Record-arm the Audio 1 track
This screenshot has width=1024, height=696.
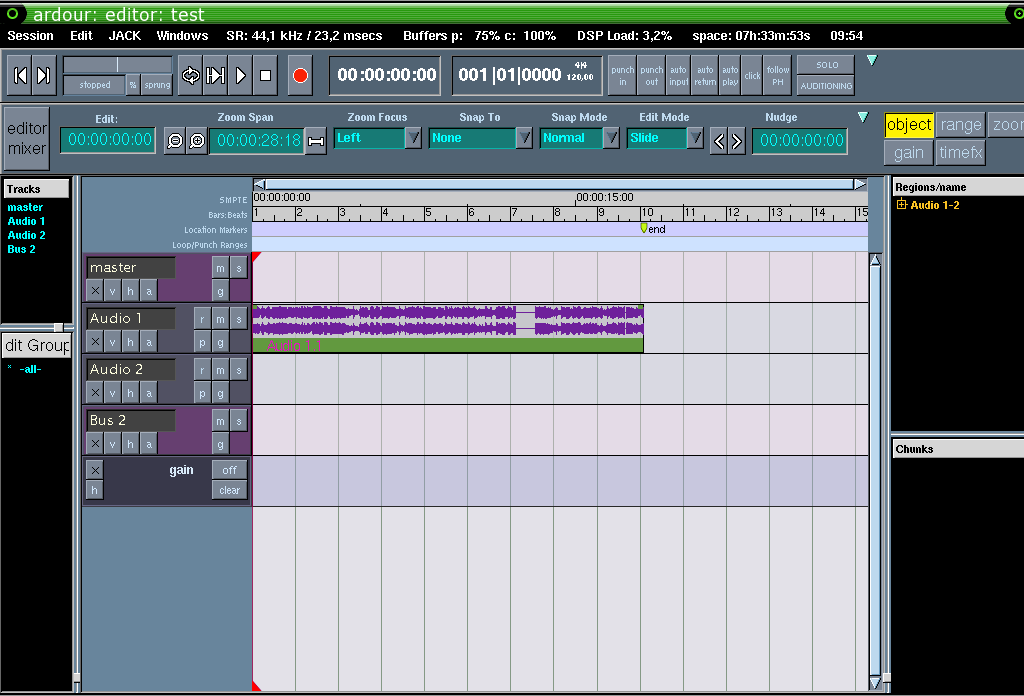[202, 319]
